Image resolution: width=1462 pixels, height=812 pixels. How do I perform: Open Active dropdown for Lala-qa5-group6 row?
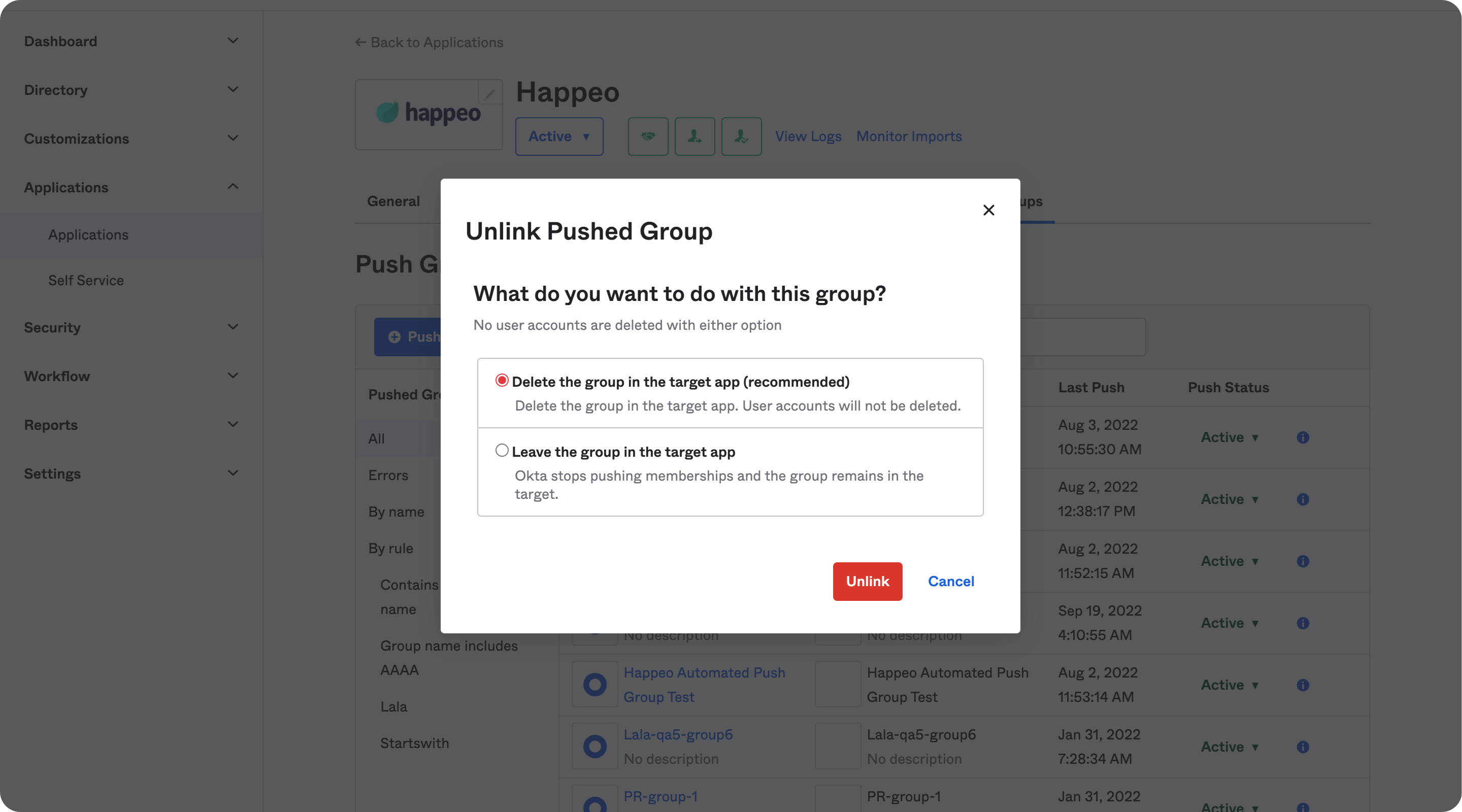click(x=1230, y=747)
